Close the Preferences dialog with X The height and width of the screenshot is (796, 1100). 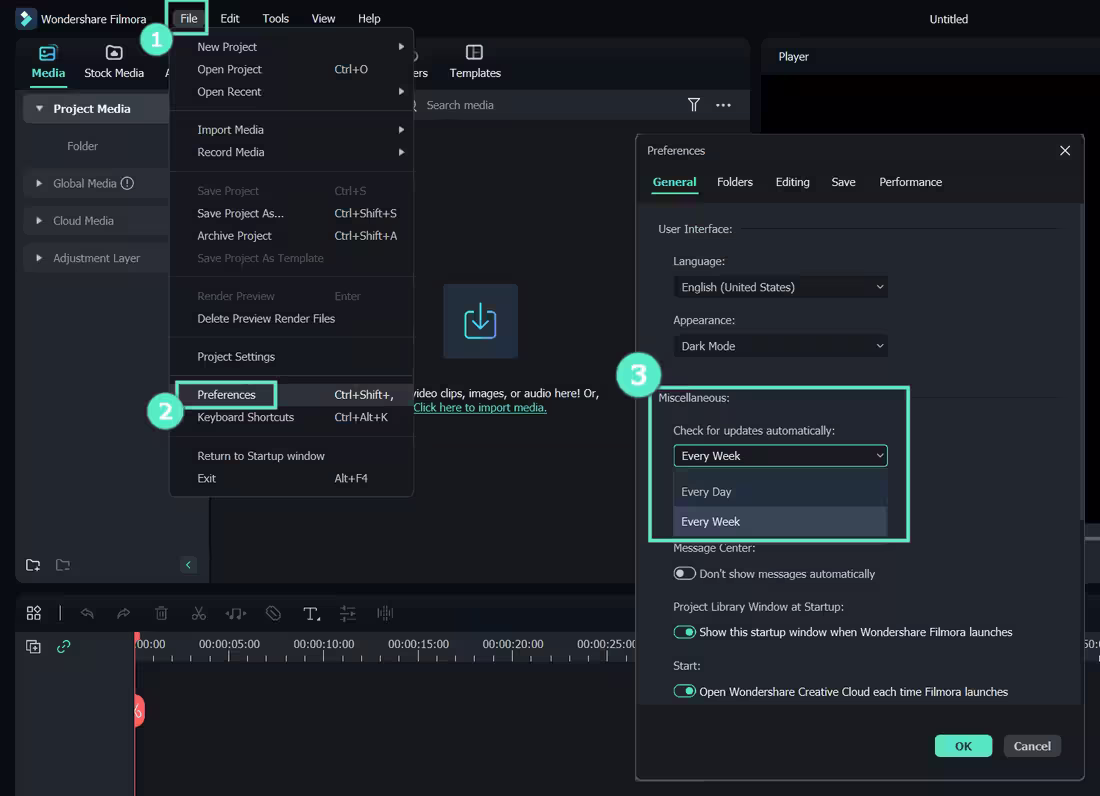click(x=1065, y=151)
